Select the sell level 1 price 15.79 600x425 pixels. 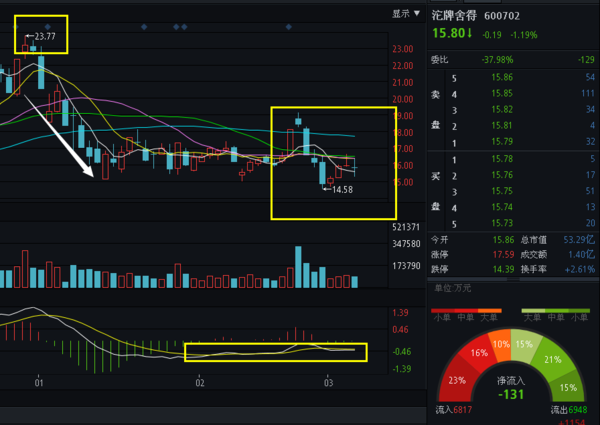click(x=502, y=141)
